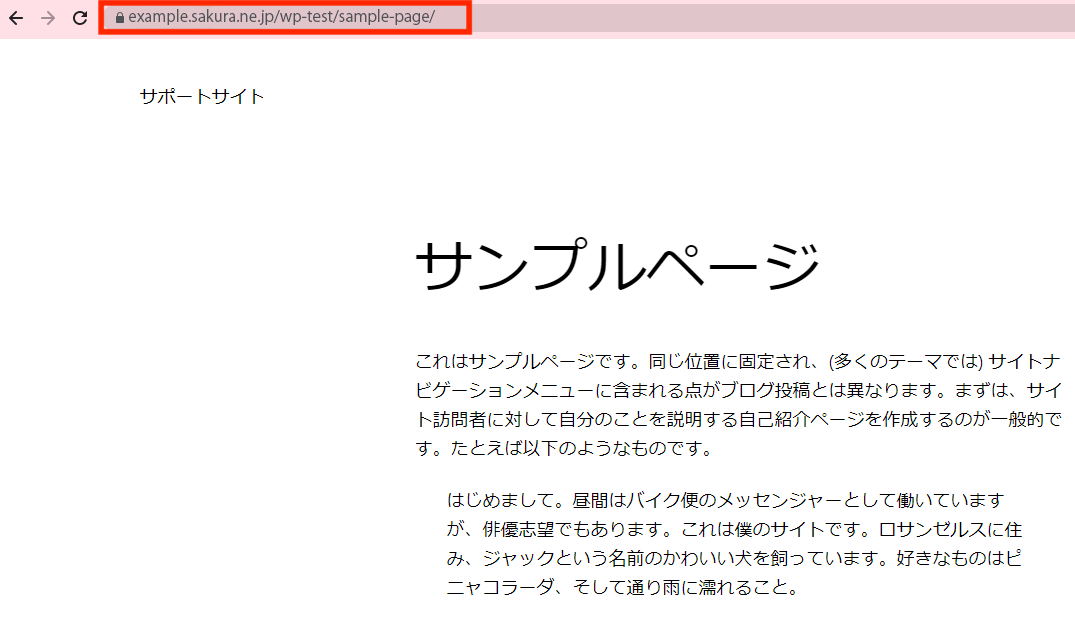Click the refresh icon to reload sample-page

(77, 18)
